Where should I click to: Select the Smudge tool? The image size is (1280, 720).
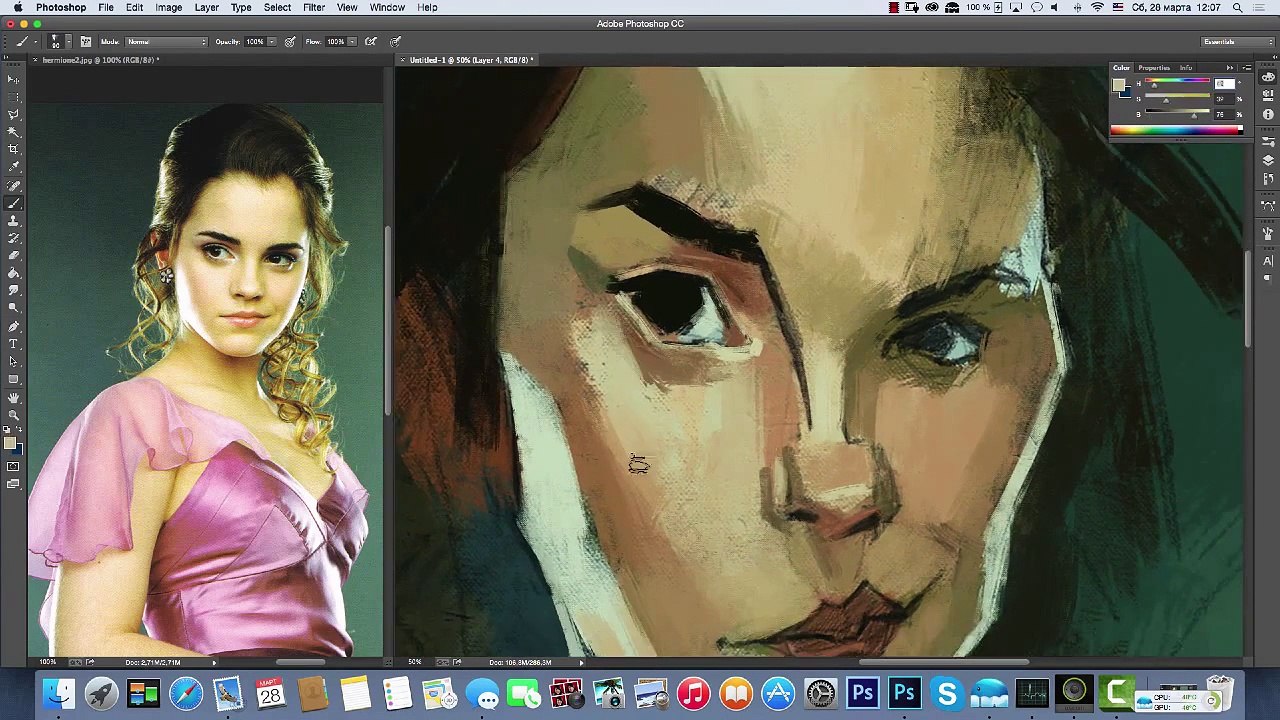[13, 290]
